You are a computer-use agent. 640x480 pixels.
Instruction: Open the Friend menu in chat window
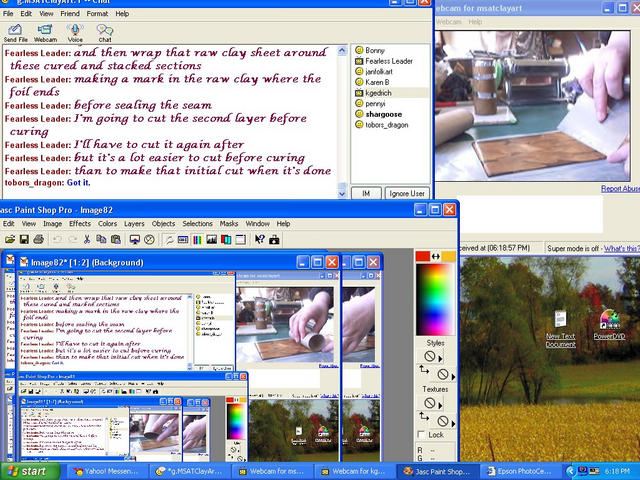click(70, 13)
